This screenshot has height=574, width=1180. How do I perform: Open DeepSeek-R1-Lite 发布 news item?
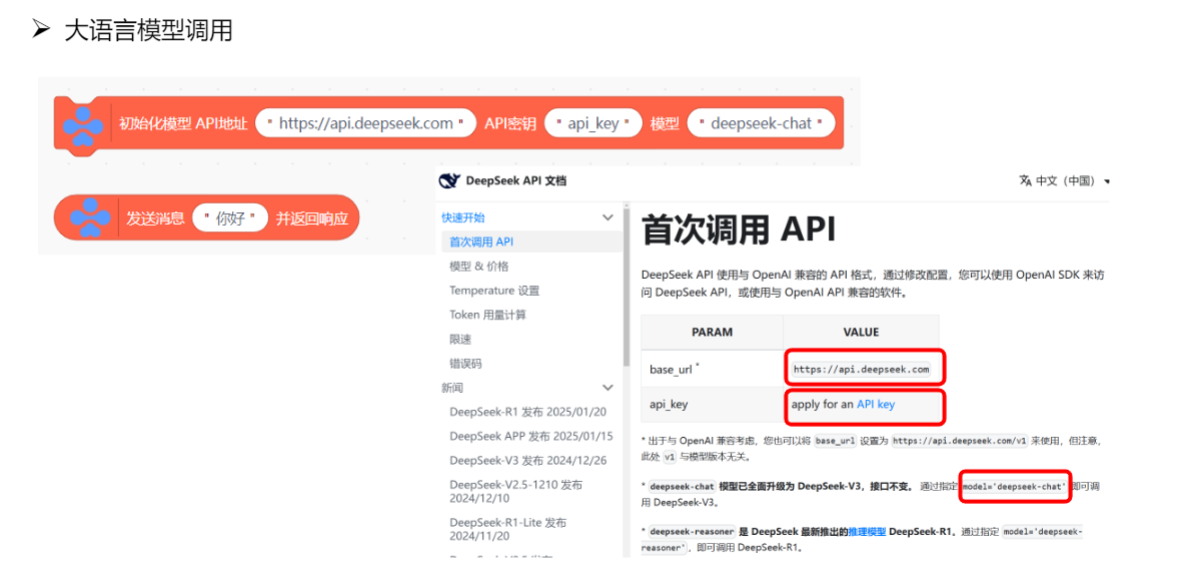(x=508, y=529)
